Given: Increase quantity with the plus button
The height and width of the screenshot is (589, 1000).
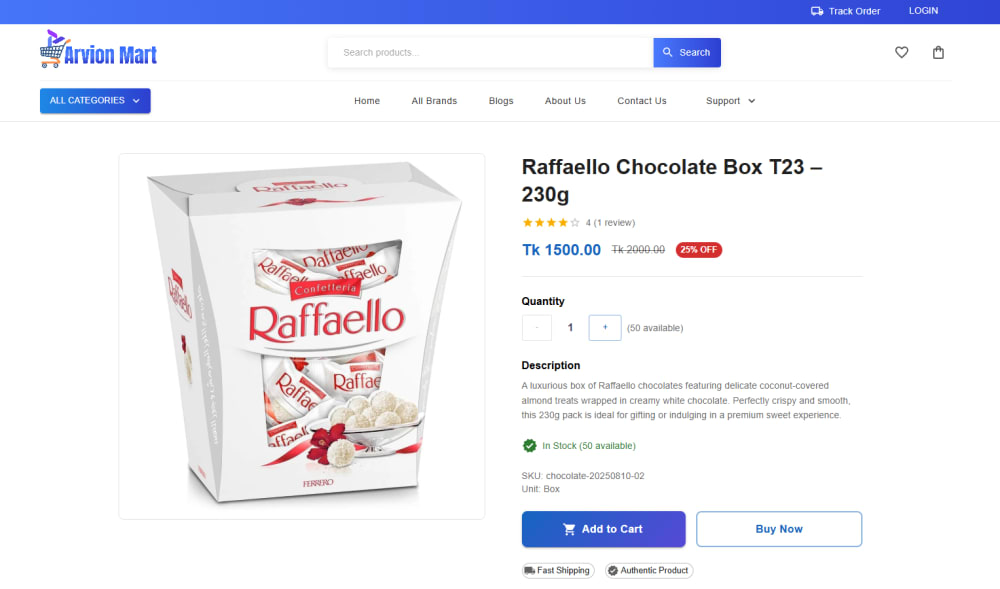Looking at the screenshot, I should [x=605, y=327].
